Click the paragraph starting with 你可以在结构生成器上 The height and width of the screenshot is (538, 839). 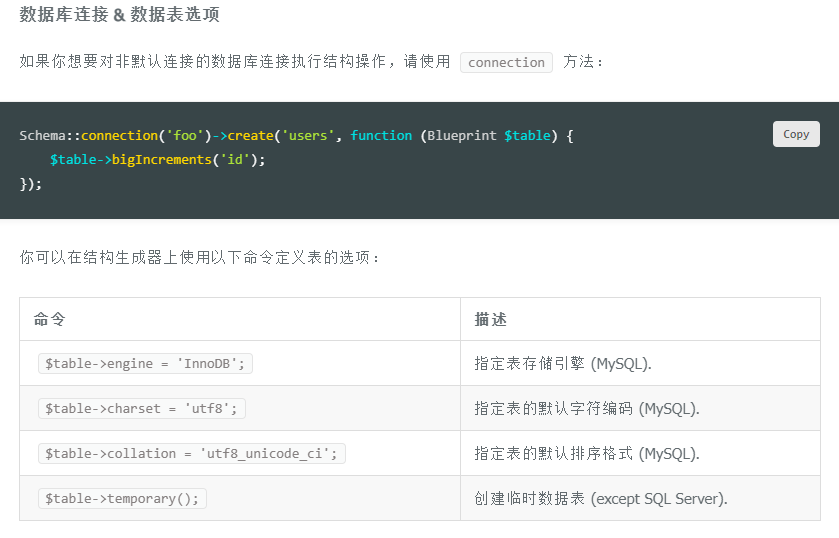click(x=200, y=257)
